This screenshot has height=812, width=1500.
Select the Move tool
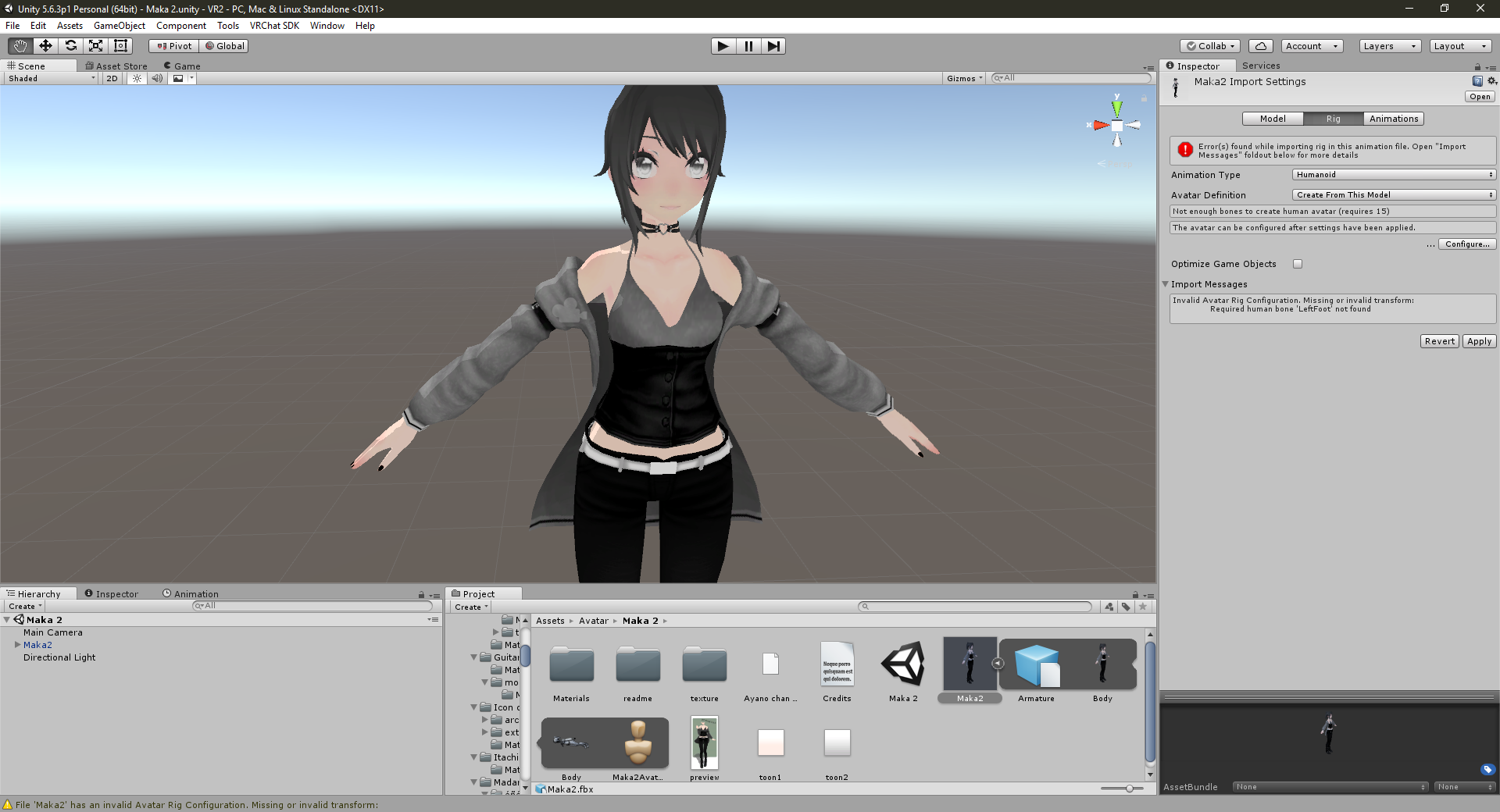point(45,46)
